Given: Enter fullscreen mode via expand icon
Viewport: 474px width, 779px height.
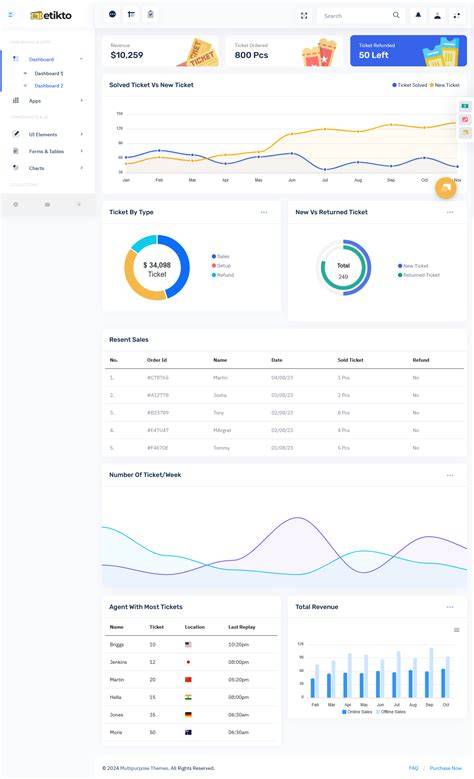Looking at the screenshot, I should [x=304, y=16].
